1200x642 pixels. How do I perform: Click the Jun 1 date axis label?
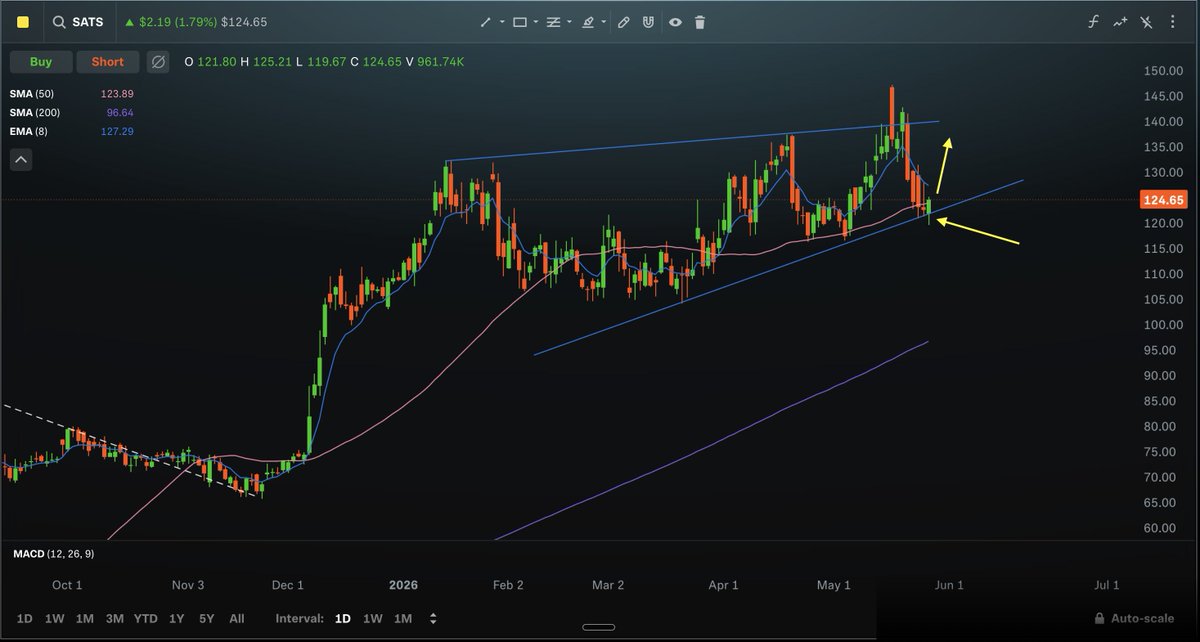click(x=949, y=585)
